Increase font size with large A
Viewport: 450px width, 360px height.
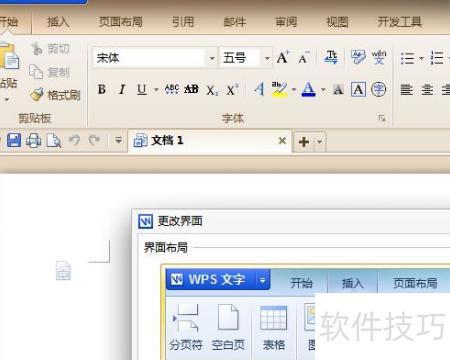pyautogui.click(x=283, y=57)
